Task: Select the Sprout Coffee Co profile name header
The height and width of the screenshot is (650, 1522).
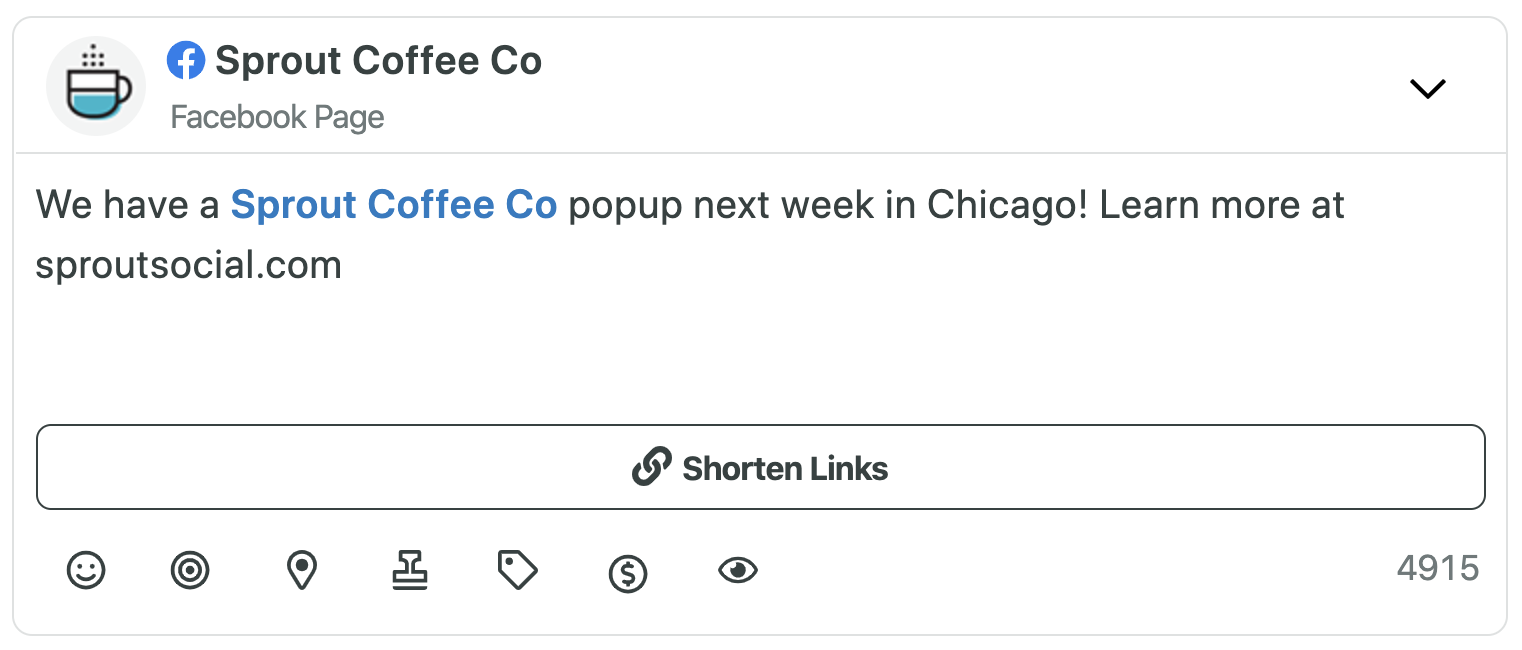Action: (379, 62)
